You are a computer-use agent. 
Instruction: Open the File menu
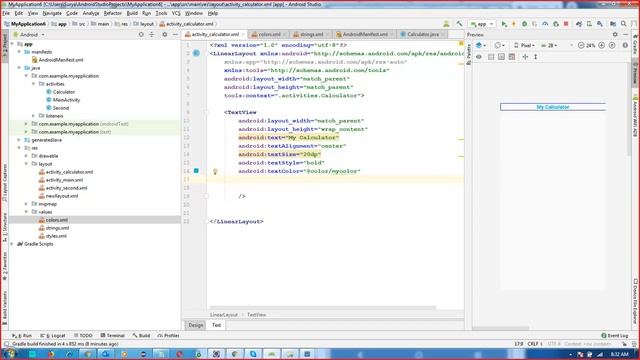[x=6, y=13]
